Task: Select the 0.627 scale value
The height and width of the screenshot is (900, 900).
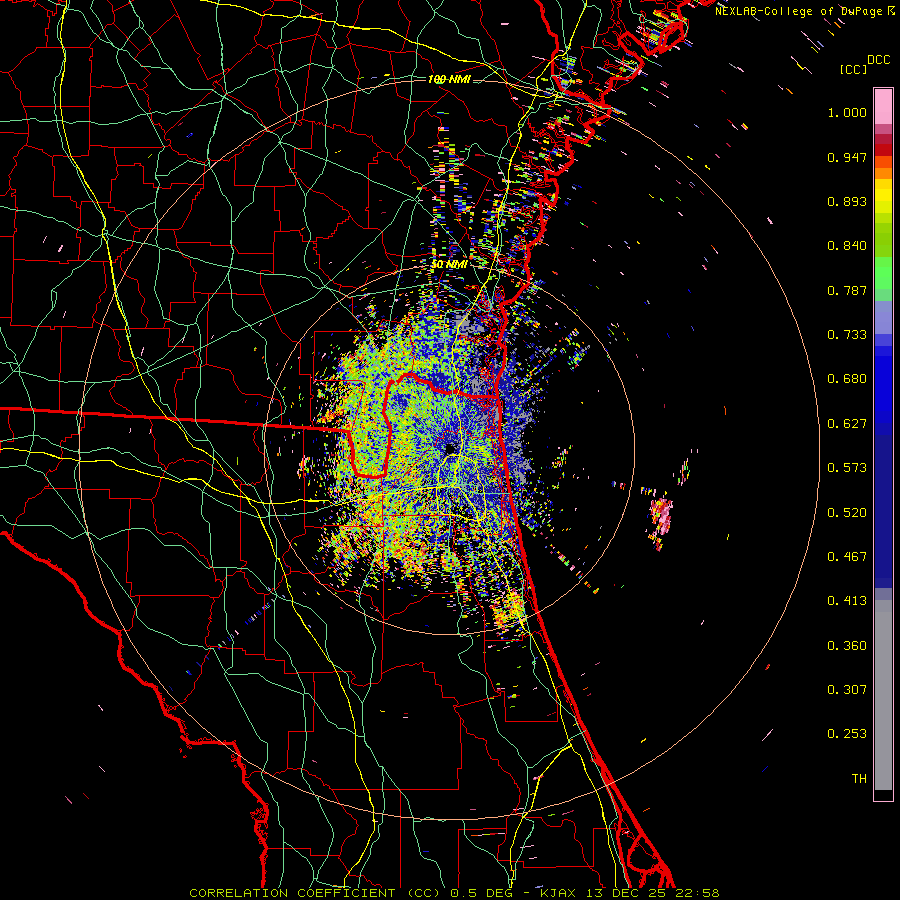Action: pyautogui.click(x=847, y=424)
